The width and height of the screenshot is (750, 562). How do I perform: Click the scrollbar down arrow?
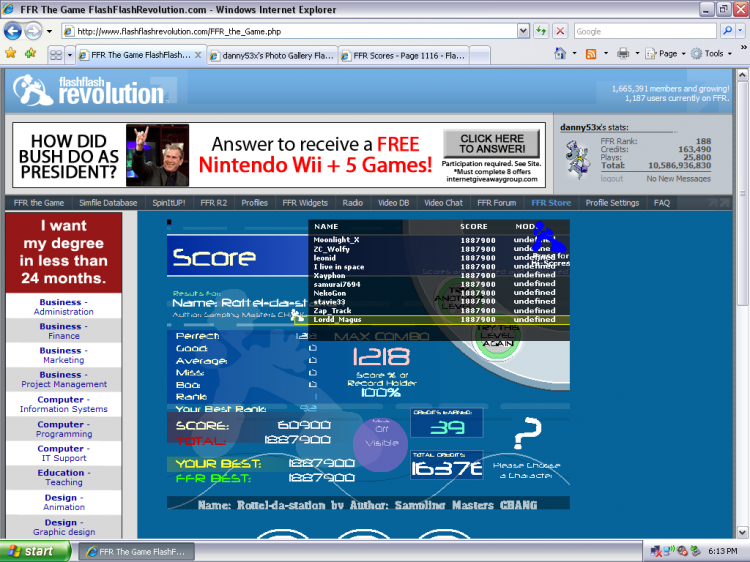tap(742, 531)
